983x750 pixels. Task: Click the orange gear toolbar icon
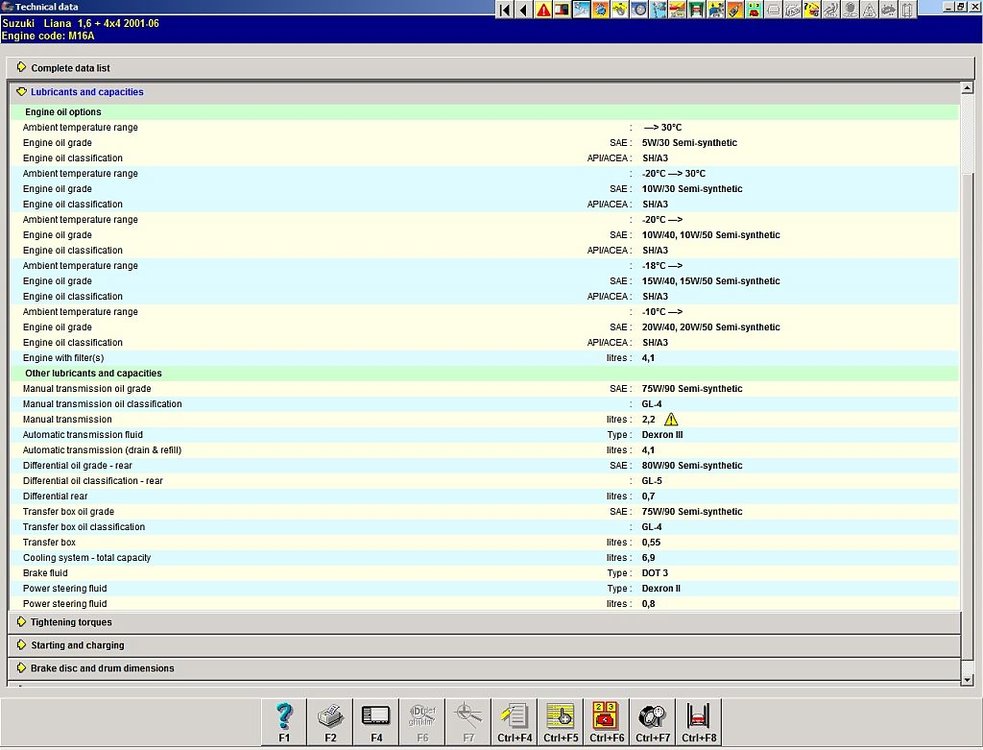click(x=601, y=10)
